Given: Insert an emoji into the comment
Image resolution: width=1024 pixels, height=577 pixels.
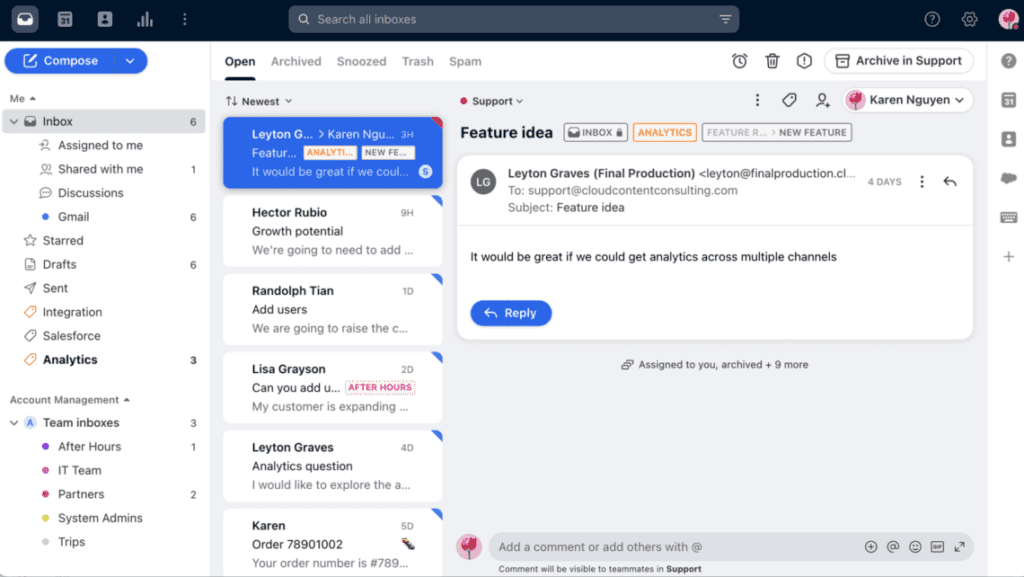Looking at the screenshot, I should (915, 547).
